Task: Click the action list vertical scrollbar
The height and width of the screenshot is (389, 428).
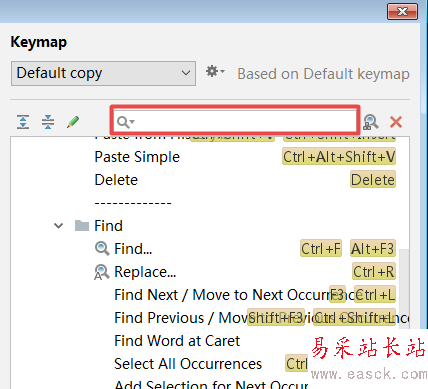Action: [x=404, y=288]
